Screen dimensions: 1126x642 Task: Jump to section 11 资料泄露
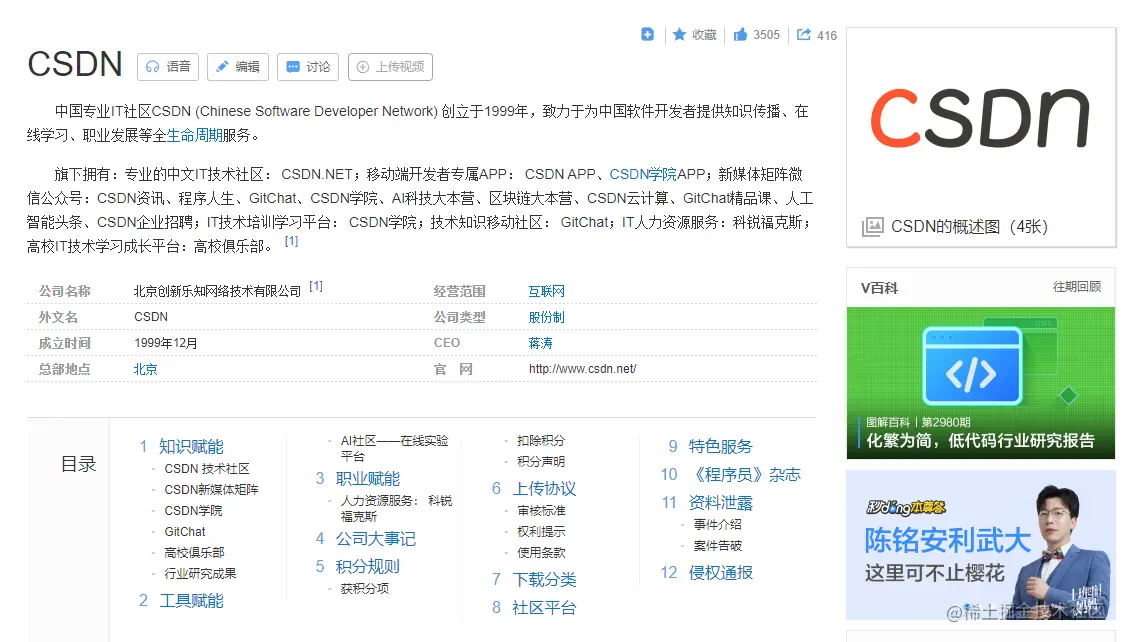(x=720, y=503)
